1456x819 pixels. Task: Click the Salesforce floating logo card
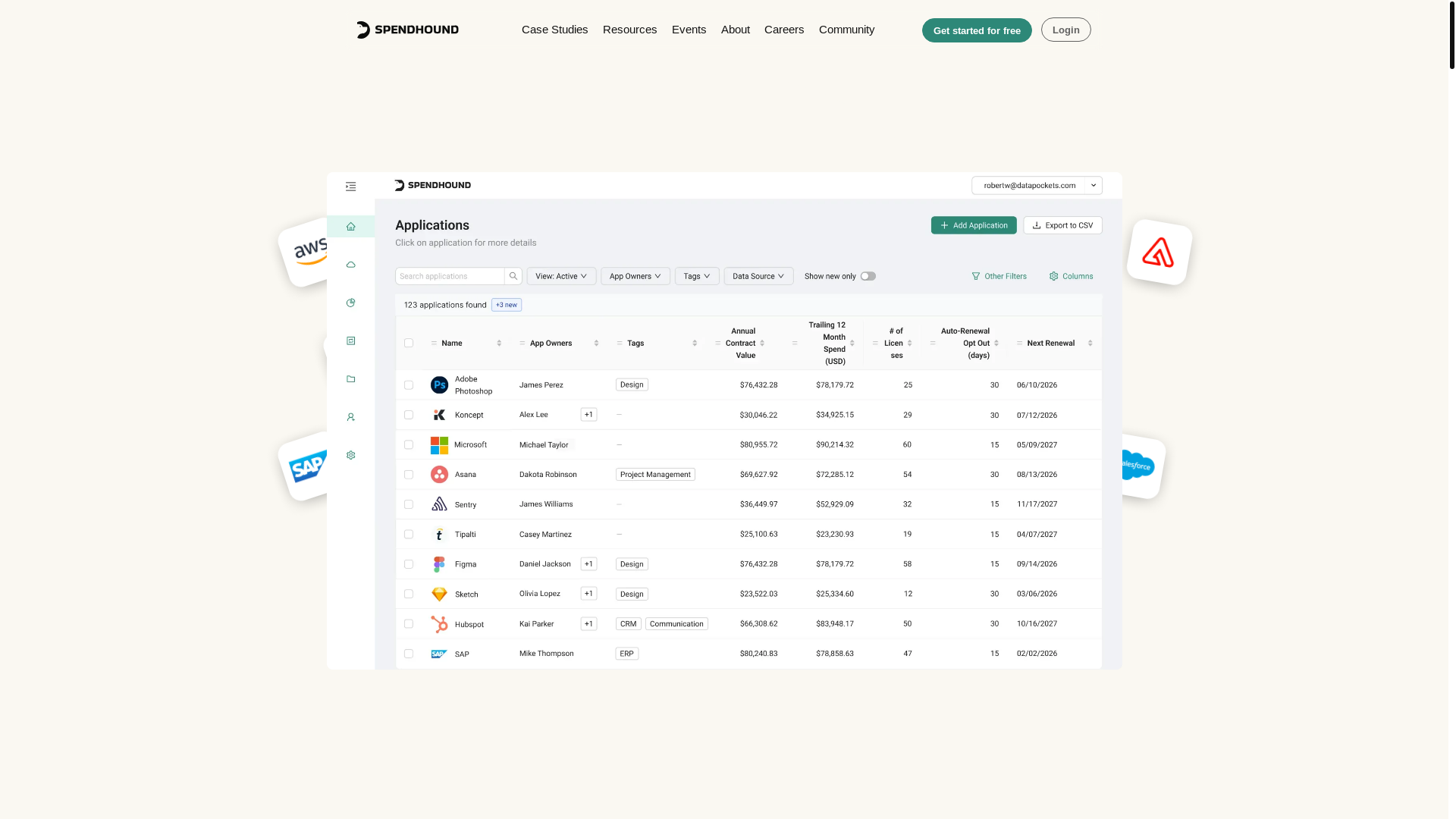coord(1143,466)
